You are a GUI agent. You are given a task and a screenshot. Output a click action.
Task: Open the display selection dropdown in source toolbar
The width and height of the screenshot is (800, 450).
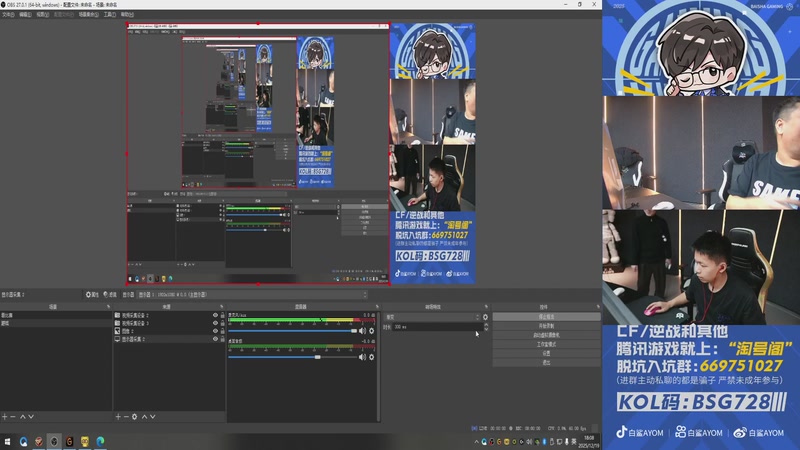[252, 294]
